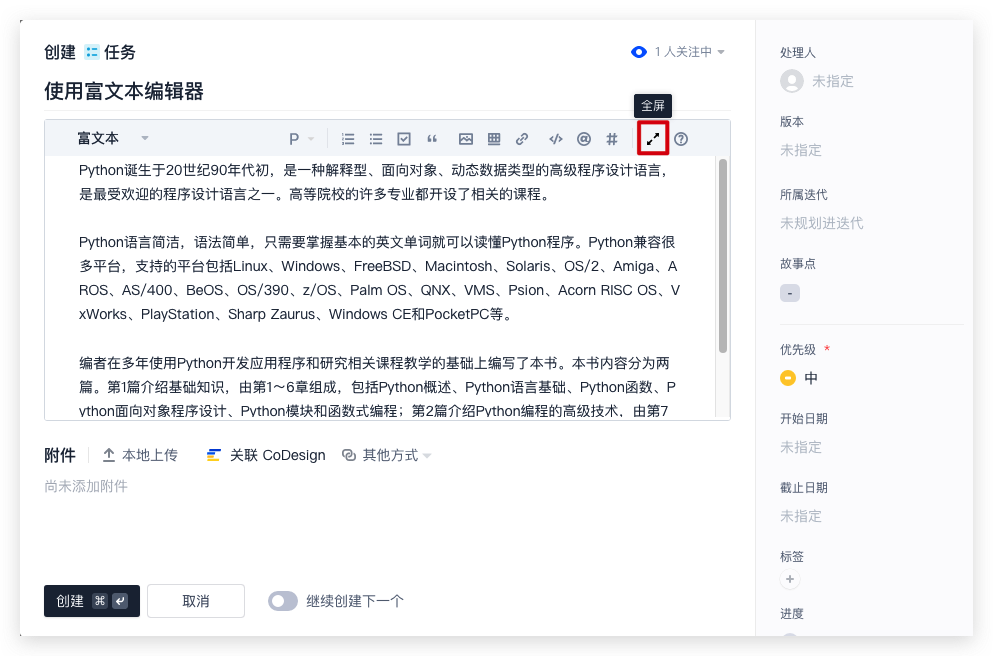Insert hash reference with # icon

[612, 139]
